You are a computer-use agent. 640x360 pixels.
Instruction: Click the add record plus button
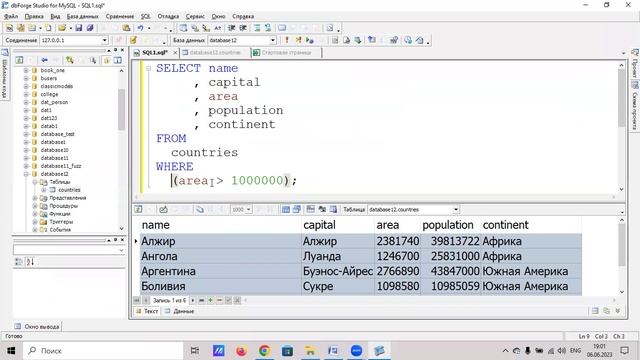pyautogui.click(x=210, y=300)
